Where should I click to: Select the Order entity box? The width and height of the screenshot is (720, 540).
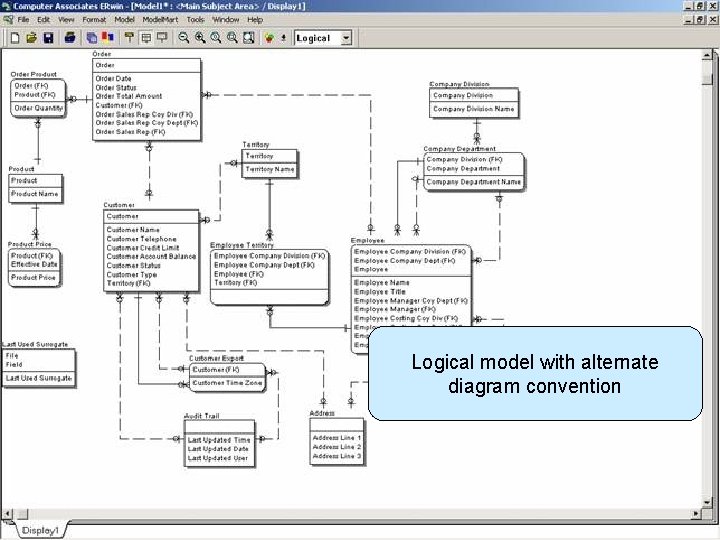click(x=146, y=99)
